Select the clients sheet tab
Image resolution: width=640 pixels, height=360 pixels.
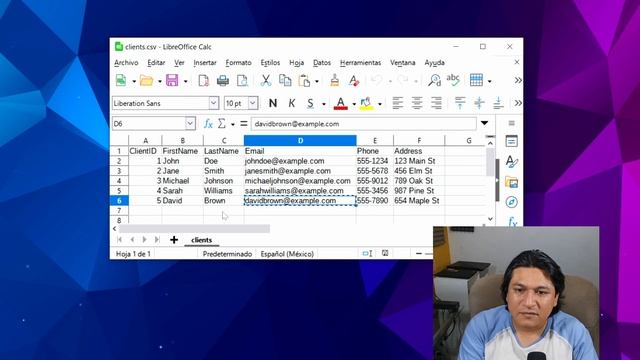(x=202, y=240)
